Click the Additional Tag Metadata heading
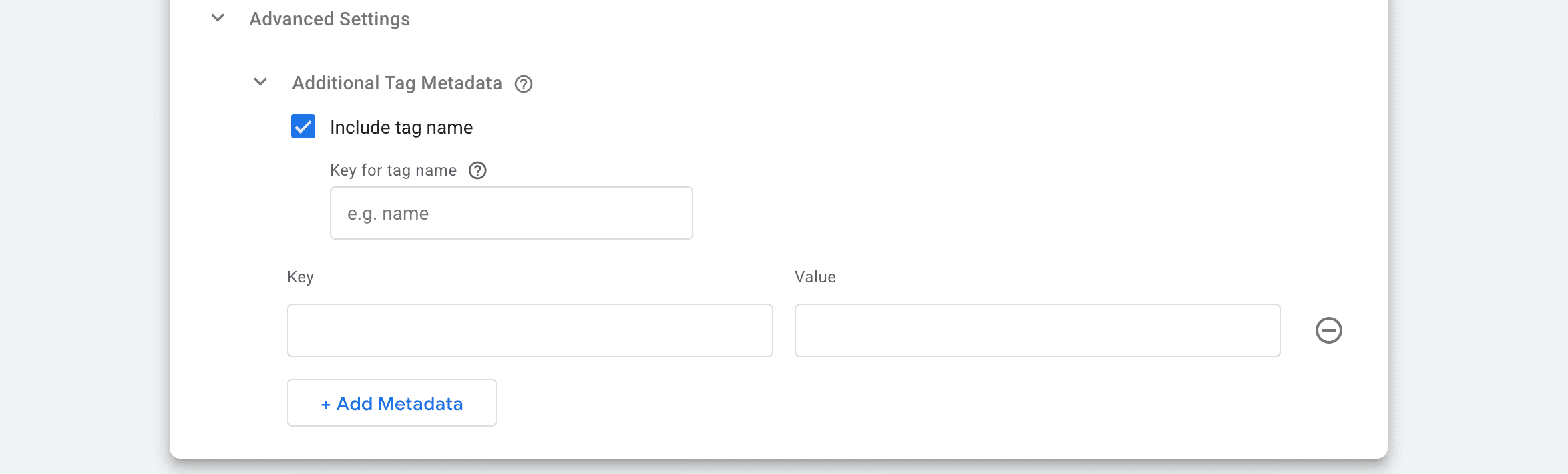The height and width of the screenshot is (474, 1568). pos(396,83)
